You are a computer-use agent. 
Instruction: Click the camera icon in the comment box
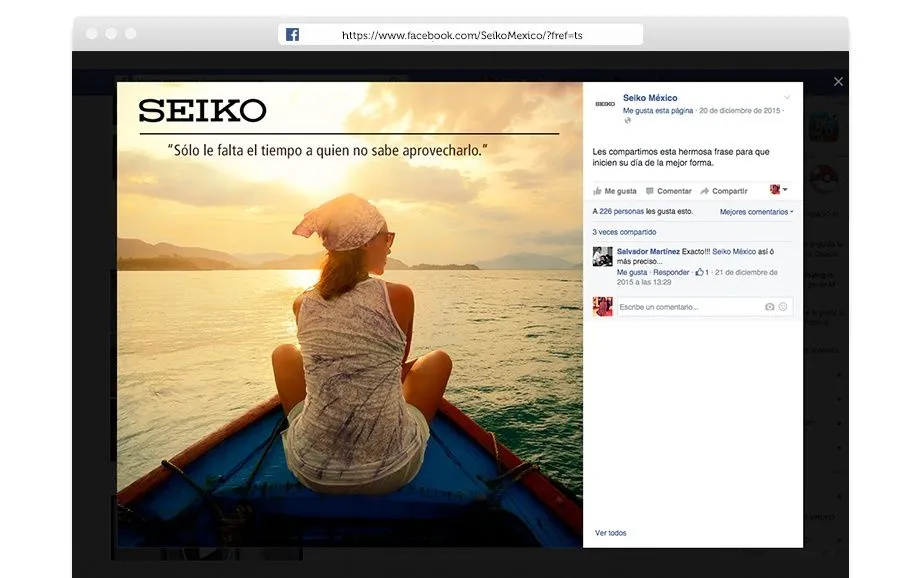click(769, 305)
